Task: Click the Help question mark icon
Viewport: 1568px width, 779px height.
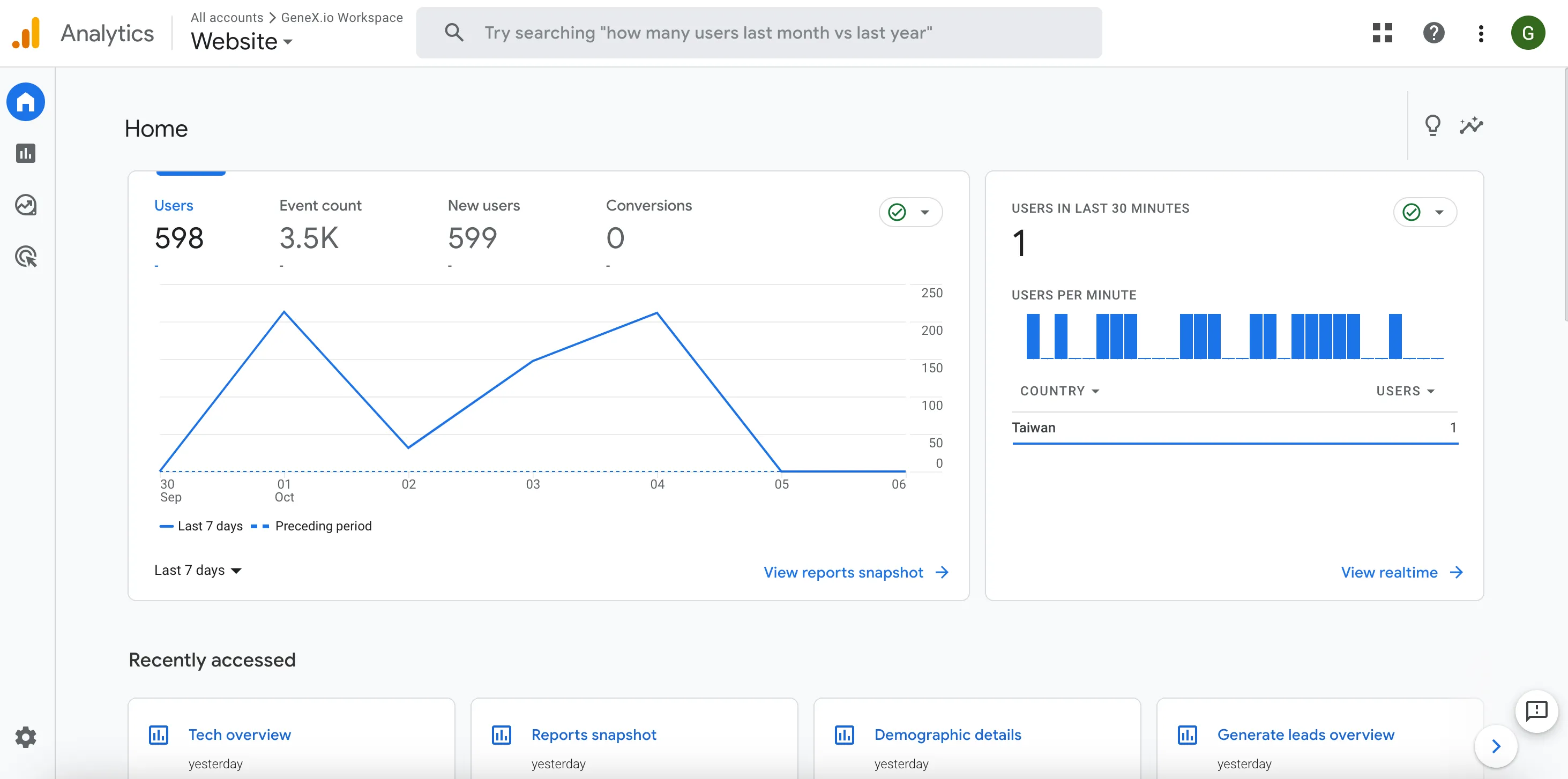Action: coord(1433,33)
